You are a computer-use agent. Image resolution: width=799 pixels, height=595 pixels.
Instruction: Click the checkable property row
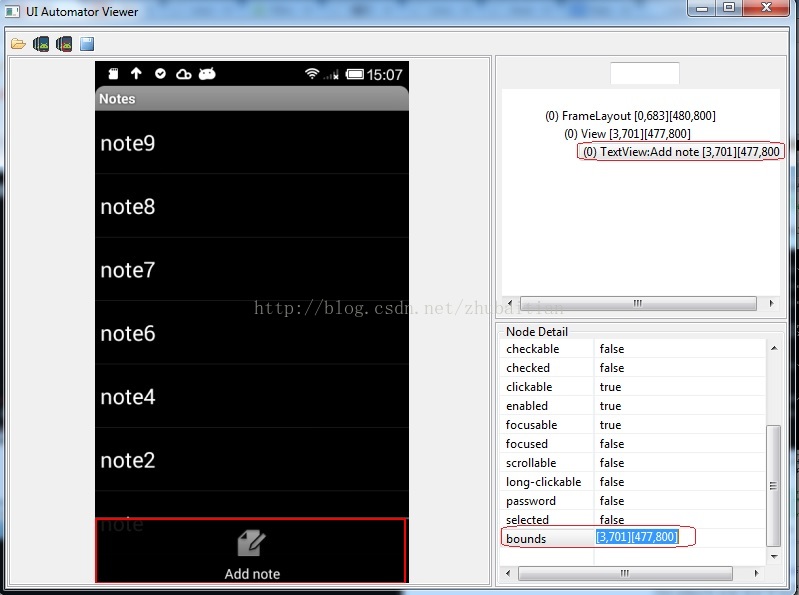pos(632,349)
